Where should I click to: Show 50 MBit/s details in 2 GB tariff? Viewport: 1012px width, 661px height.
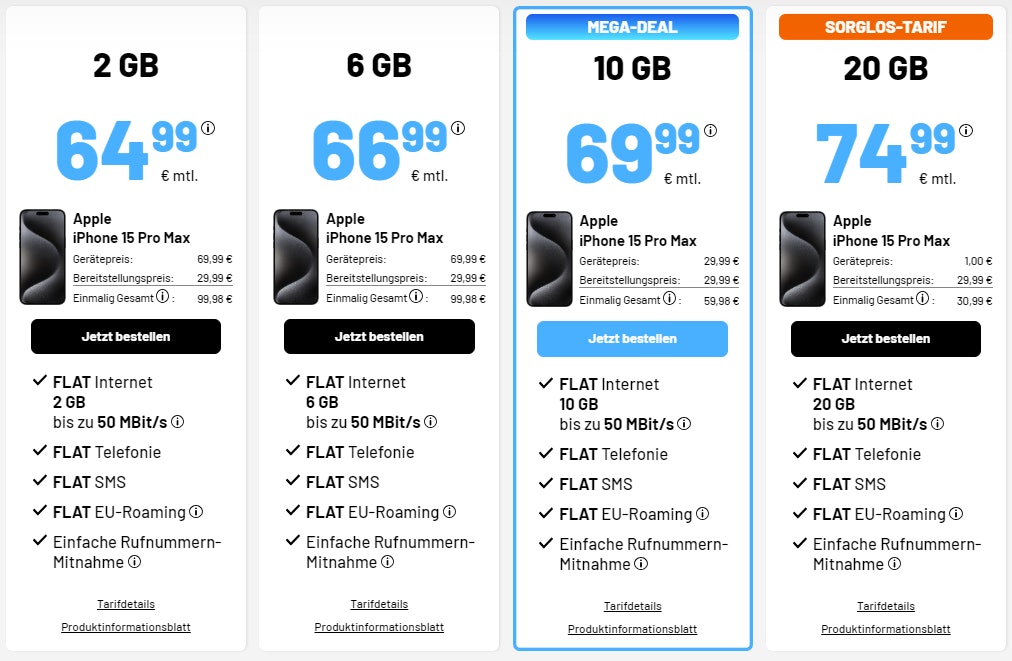click(178, 422)
